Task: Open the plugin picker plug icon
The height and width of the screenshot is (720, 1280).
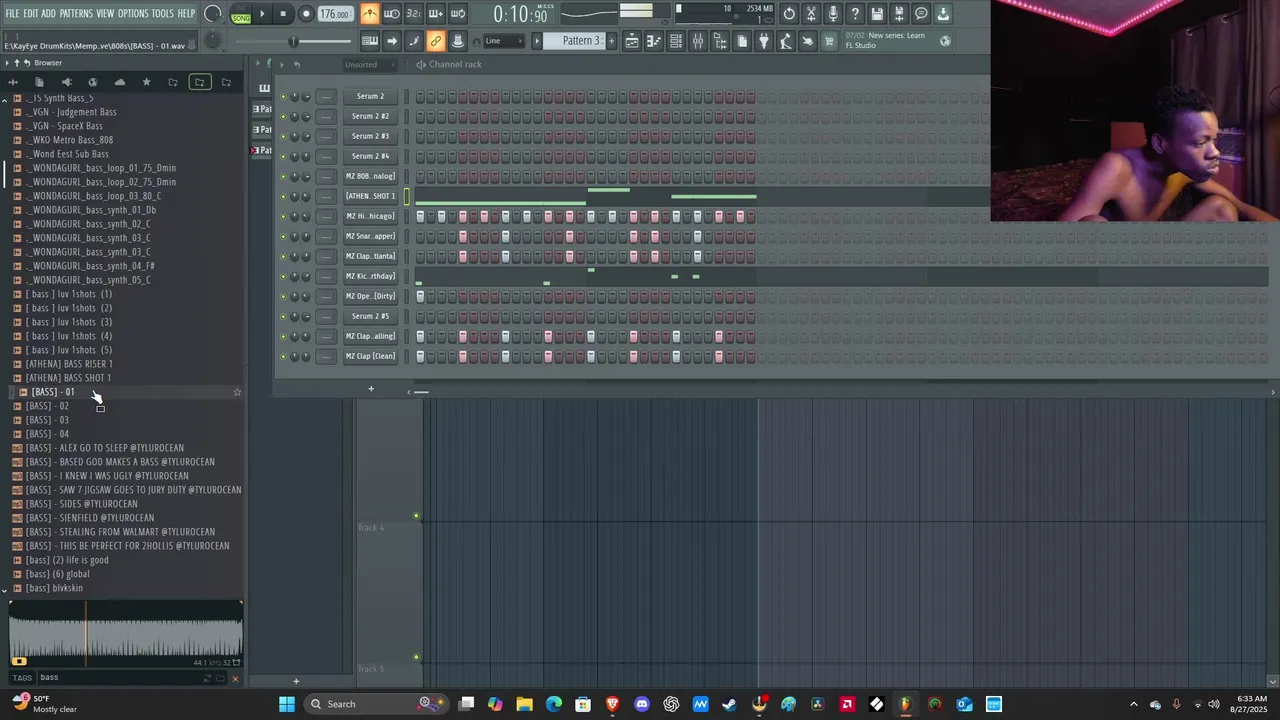Action: point(764,41)
